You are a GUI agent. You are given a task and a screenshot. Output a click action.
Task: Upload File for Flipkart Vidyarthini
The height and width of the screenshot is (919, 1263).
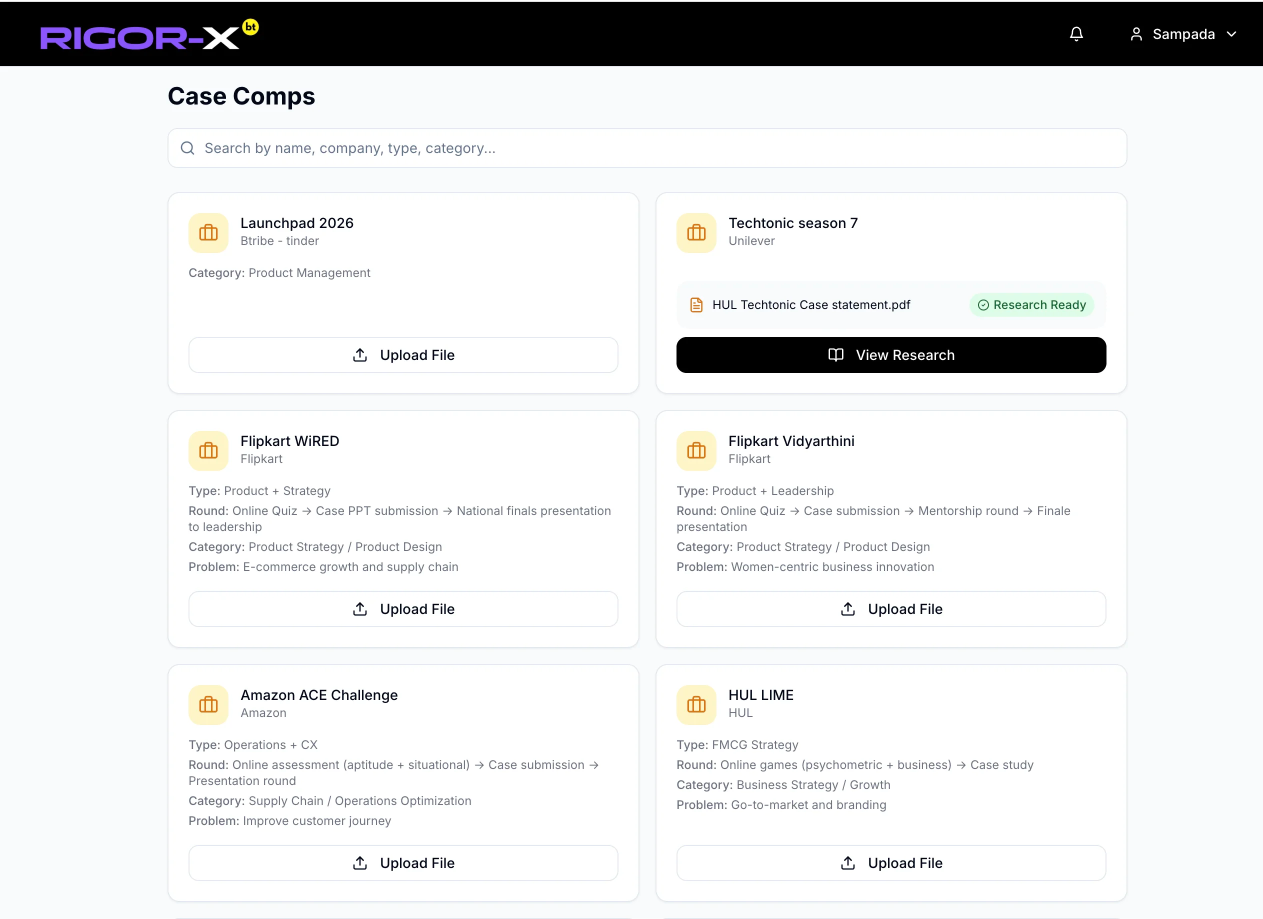click(891, 609)
